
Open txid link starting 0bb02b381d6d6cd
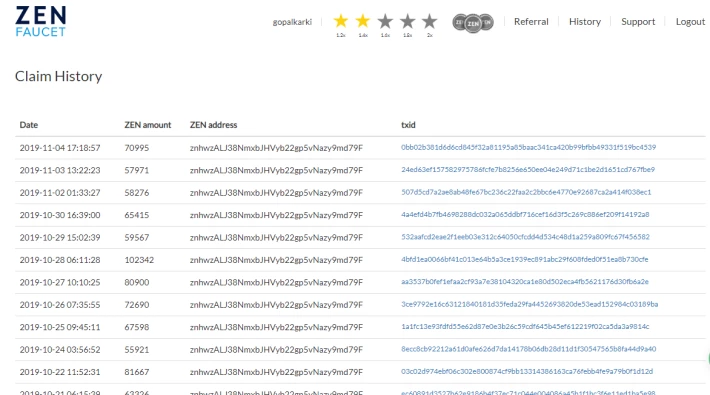tap(528, 147)
